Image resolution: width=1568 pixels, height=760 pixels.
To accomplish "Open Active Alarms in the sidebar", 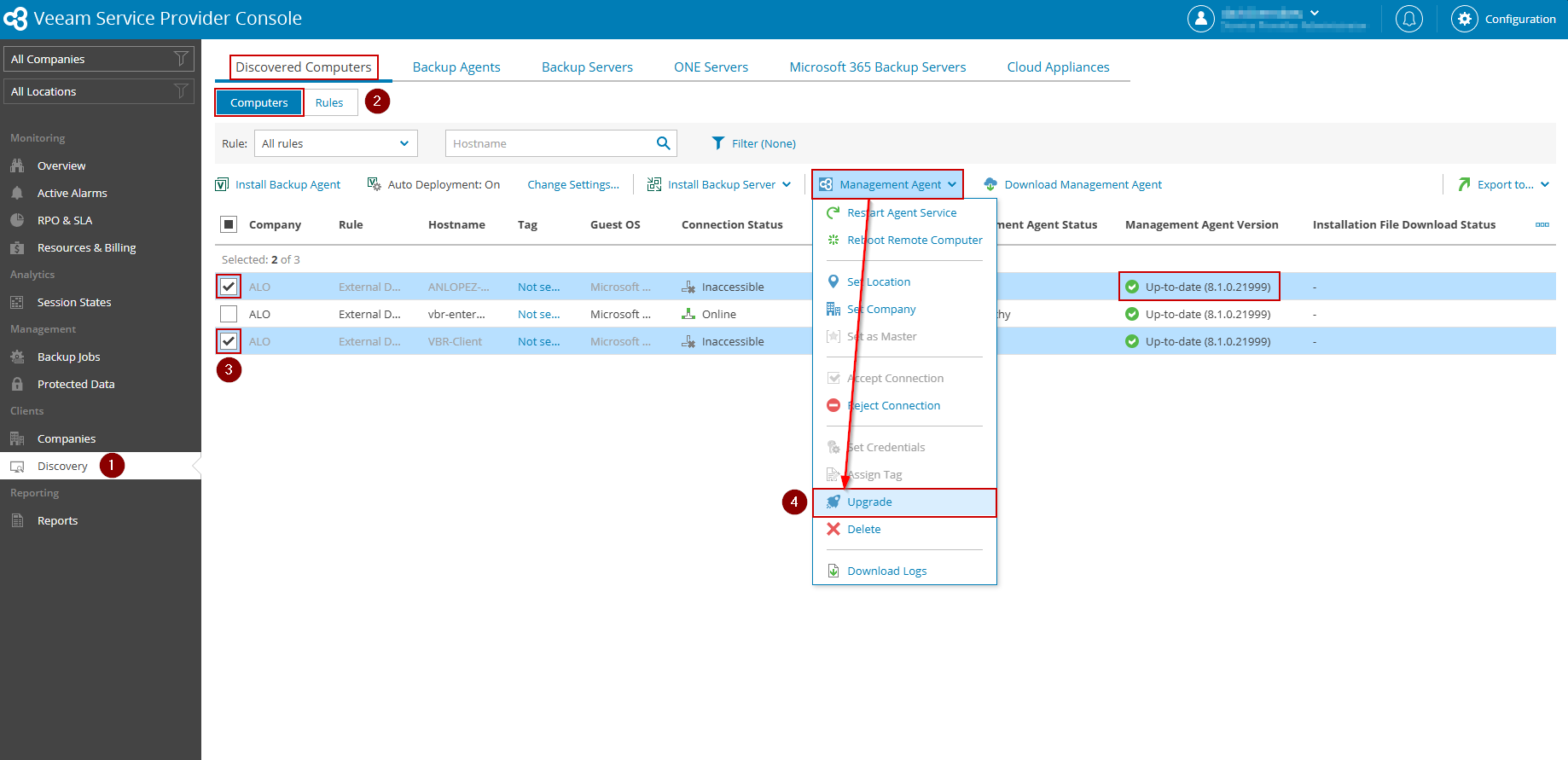I will pos(73,194).
